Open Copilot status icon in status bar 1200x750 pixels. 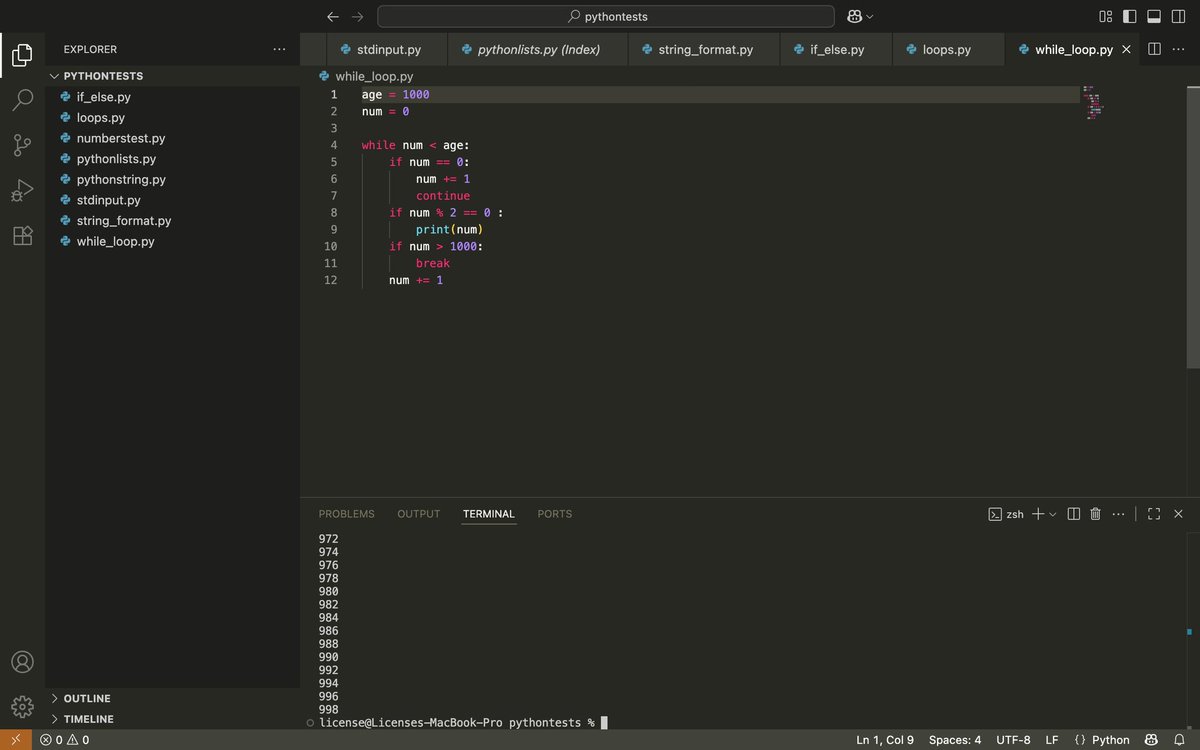pos(1152,740)
